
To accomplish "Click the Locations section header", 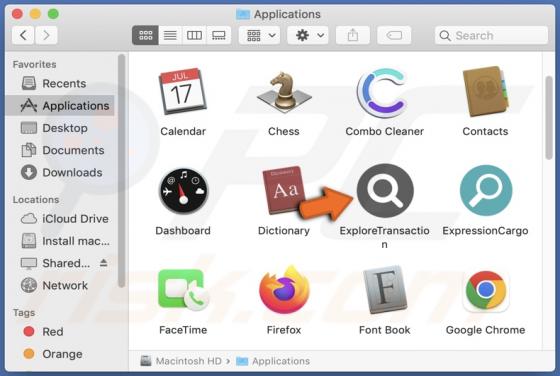I will point(36,200).
